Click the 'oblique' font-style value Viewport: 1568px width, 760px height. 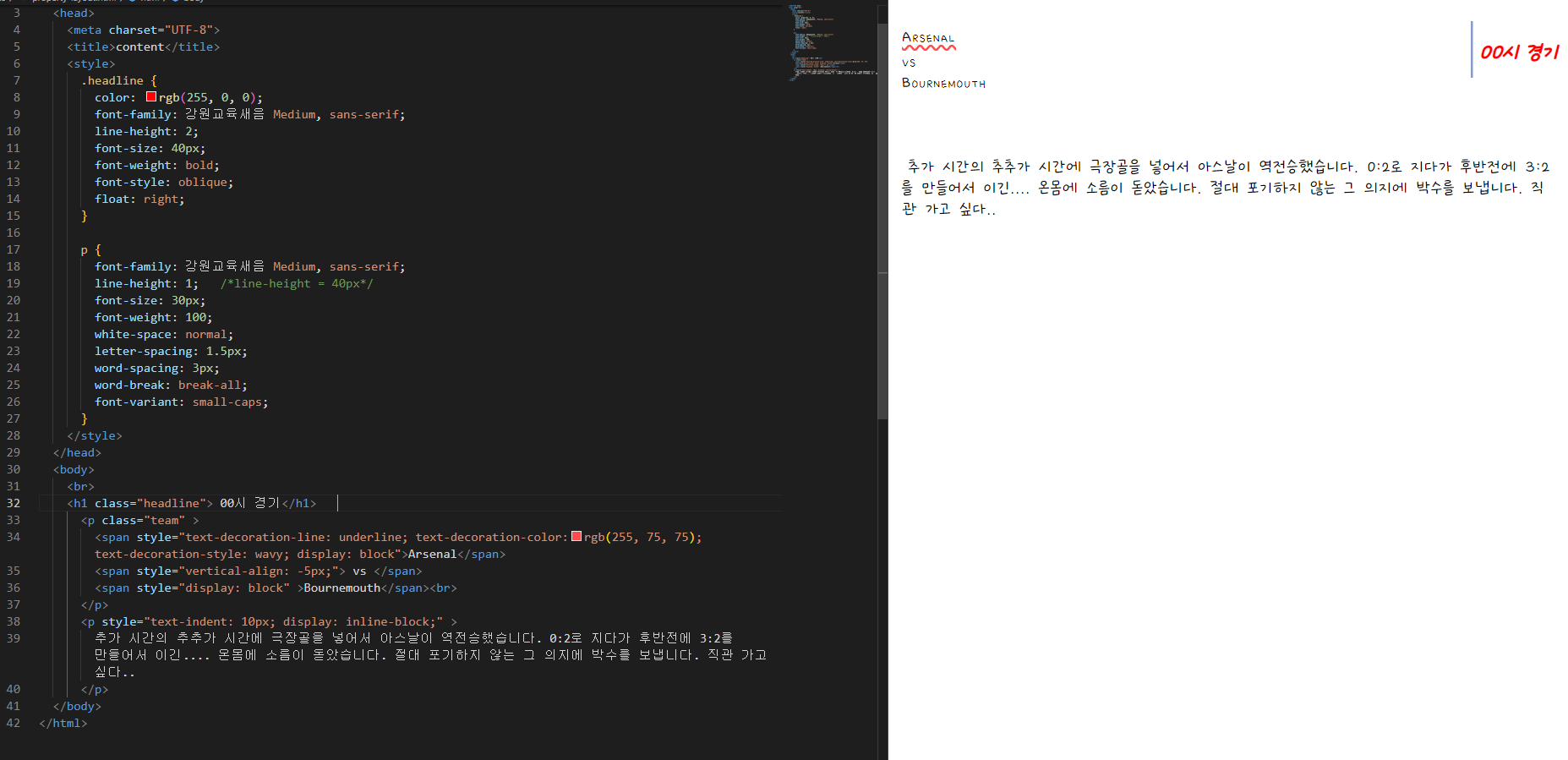[203, 182]
